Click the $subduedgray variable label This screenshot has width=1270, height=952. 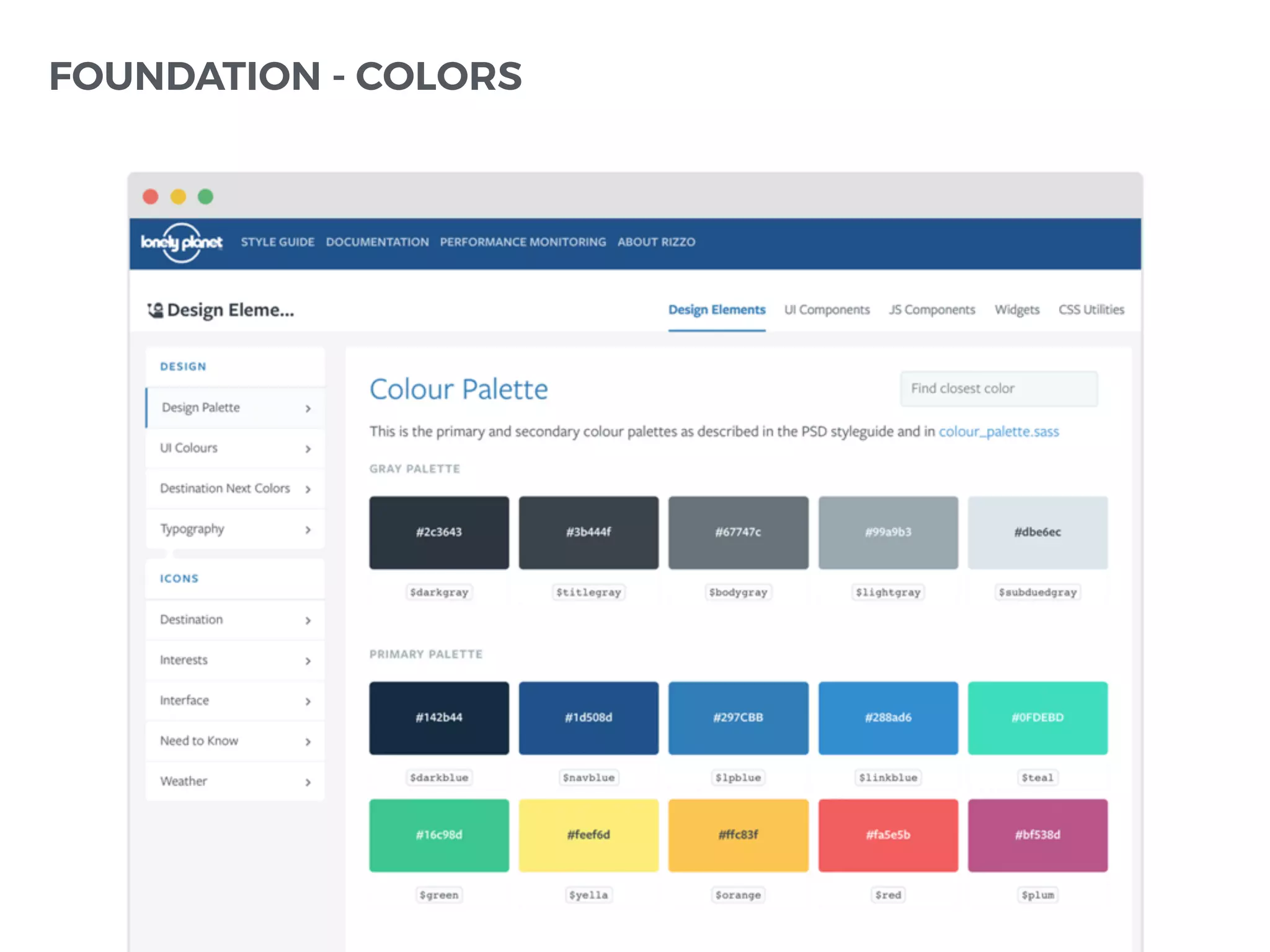point(1037,593)
